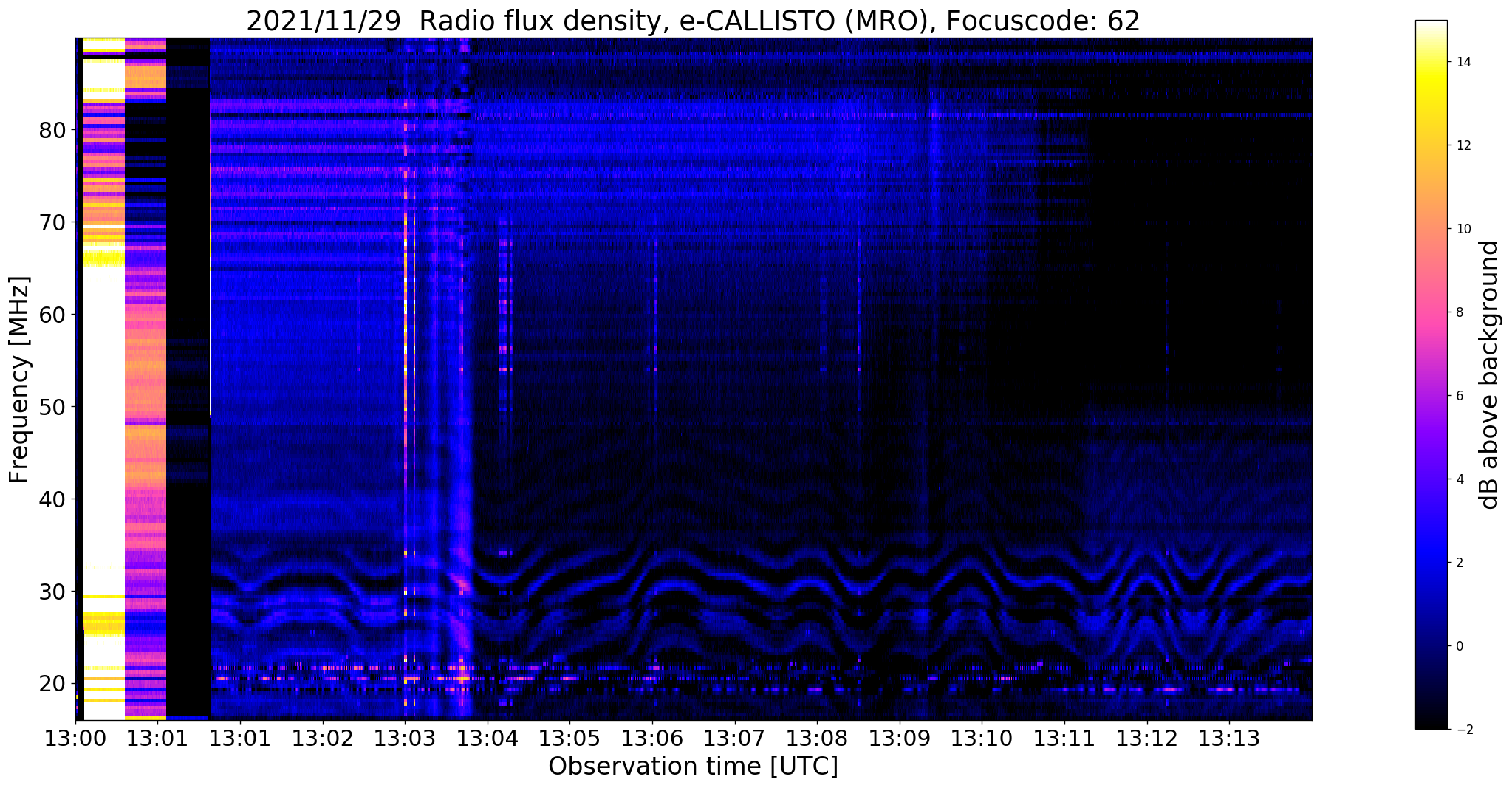This screenshot has width=1512, height=788.
Task: Click the plot title '2021/11/29 Radio flux density'
Action: tap(454, 21)
